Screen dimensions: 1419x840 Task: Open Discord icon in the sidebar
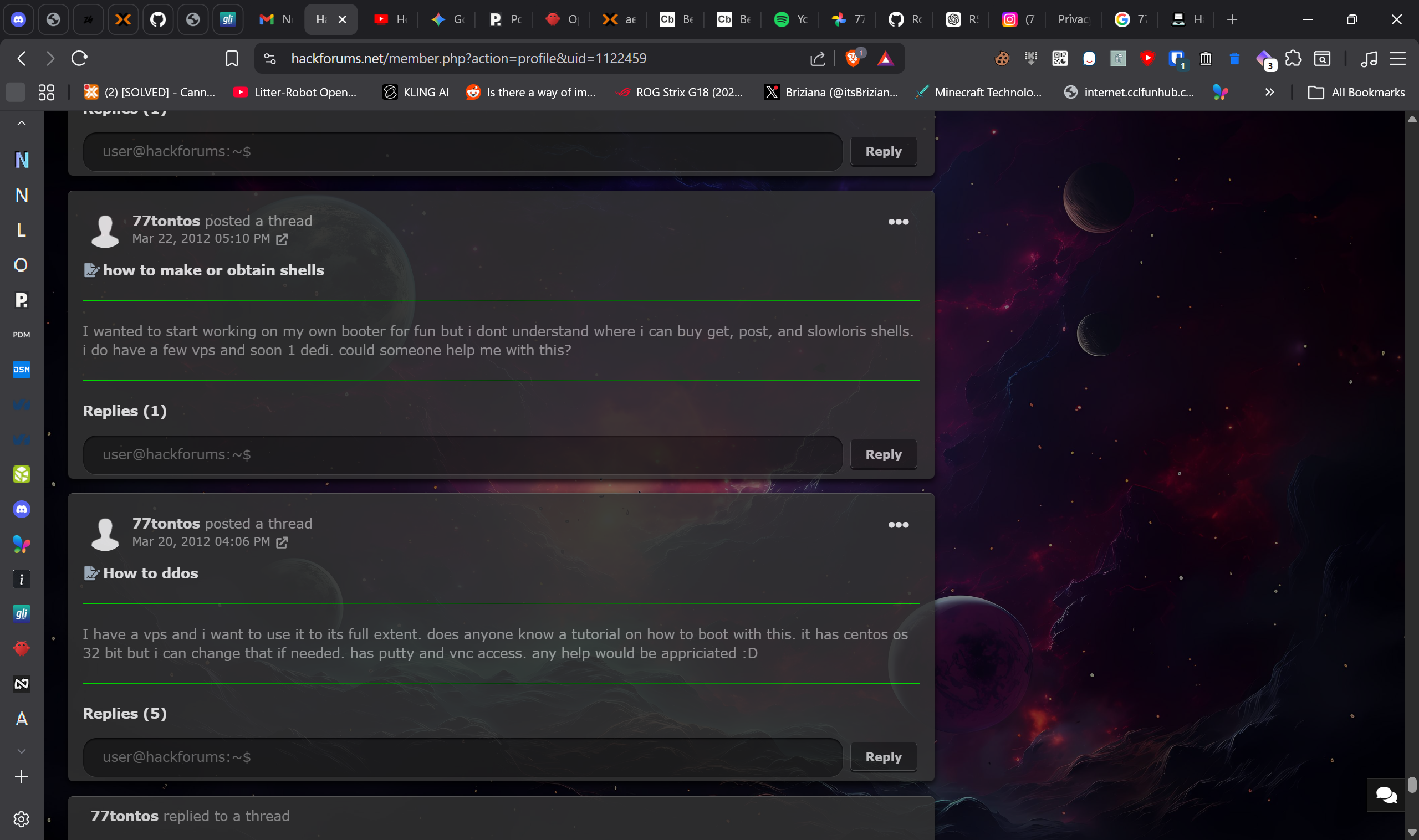coord(22,509)
